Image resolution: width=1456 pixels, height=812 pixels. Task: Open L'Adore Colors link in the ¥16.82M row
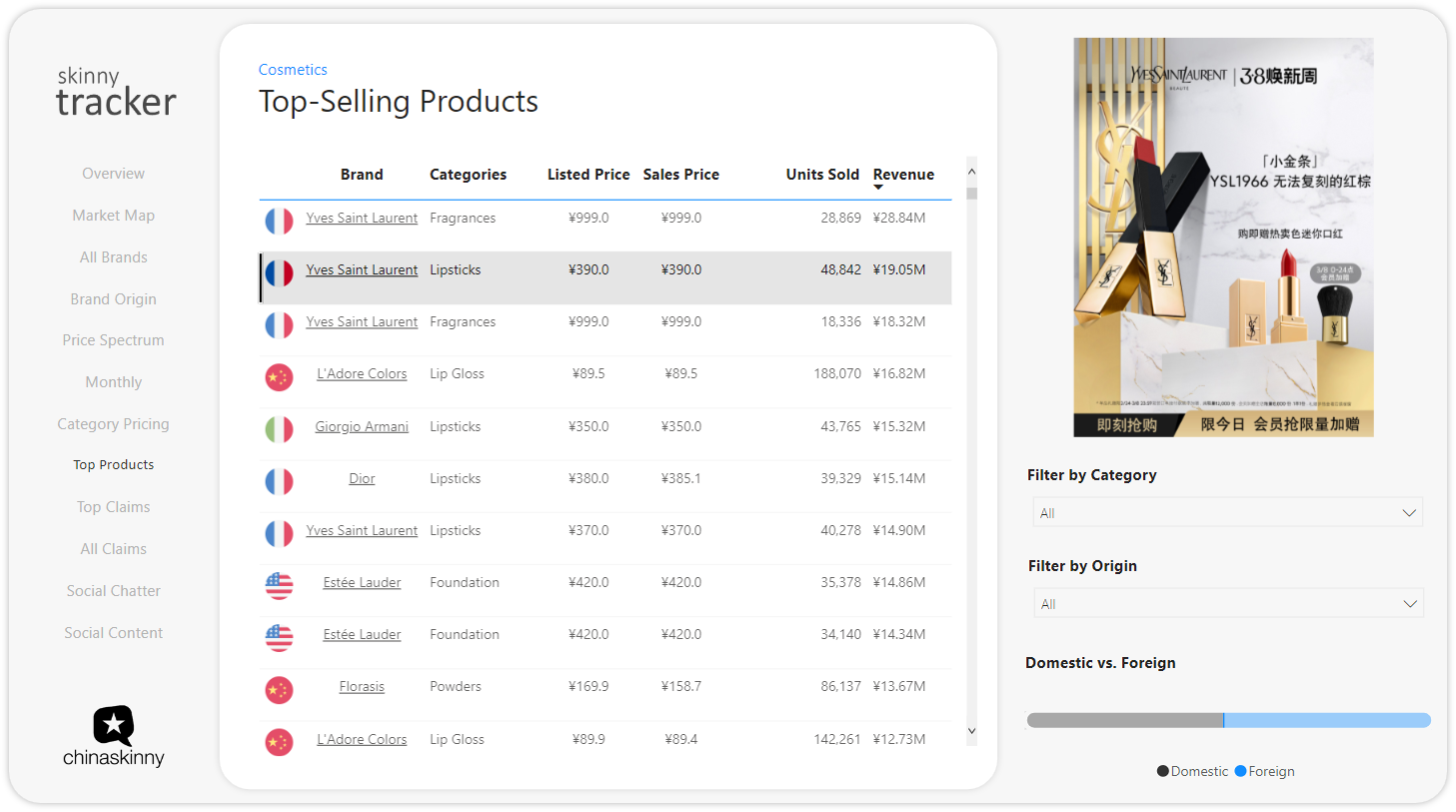point(362,374)
